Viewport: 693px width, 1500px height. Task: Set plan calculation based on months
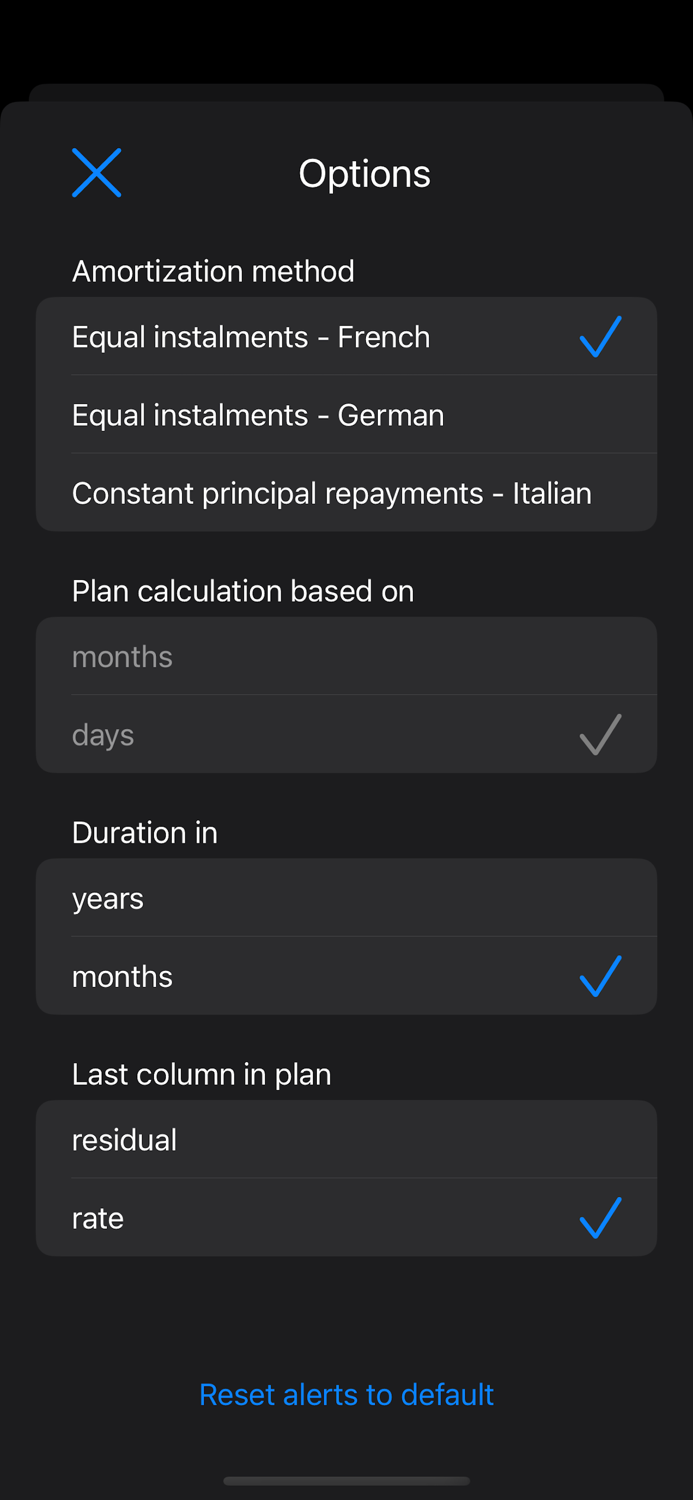point(122,656)
